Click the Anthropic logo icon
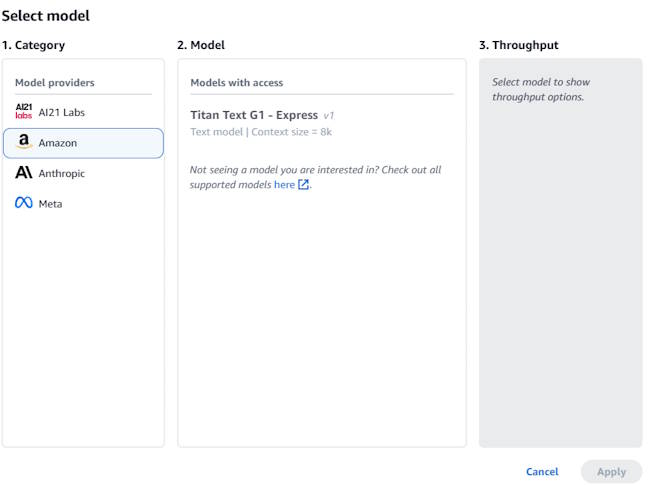 click(x=24, y=173)
